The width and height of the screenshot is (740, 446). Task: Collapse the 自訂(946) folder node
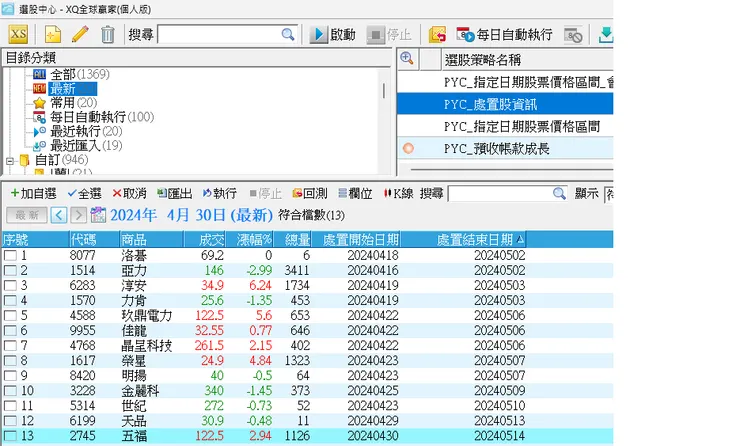9,161
